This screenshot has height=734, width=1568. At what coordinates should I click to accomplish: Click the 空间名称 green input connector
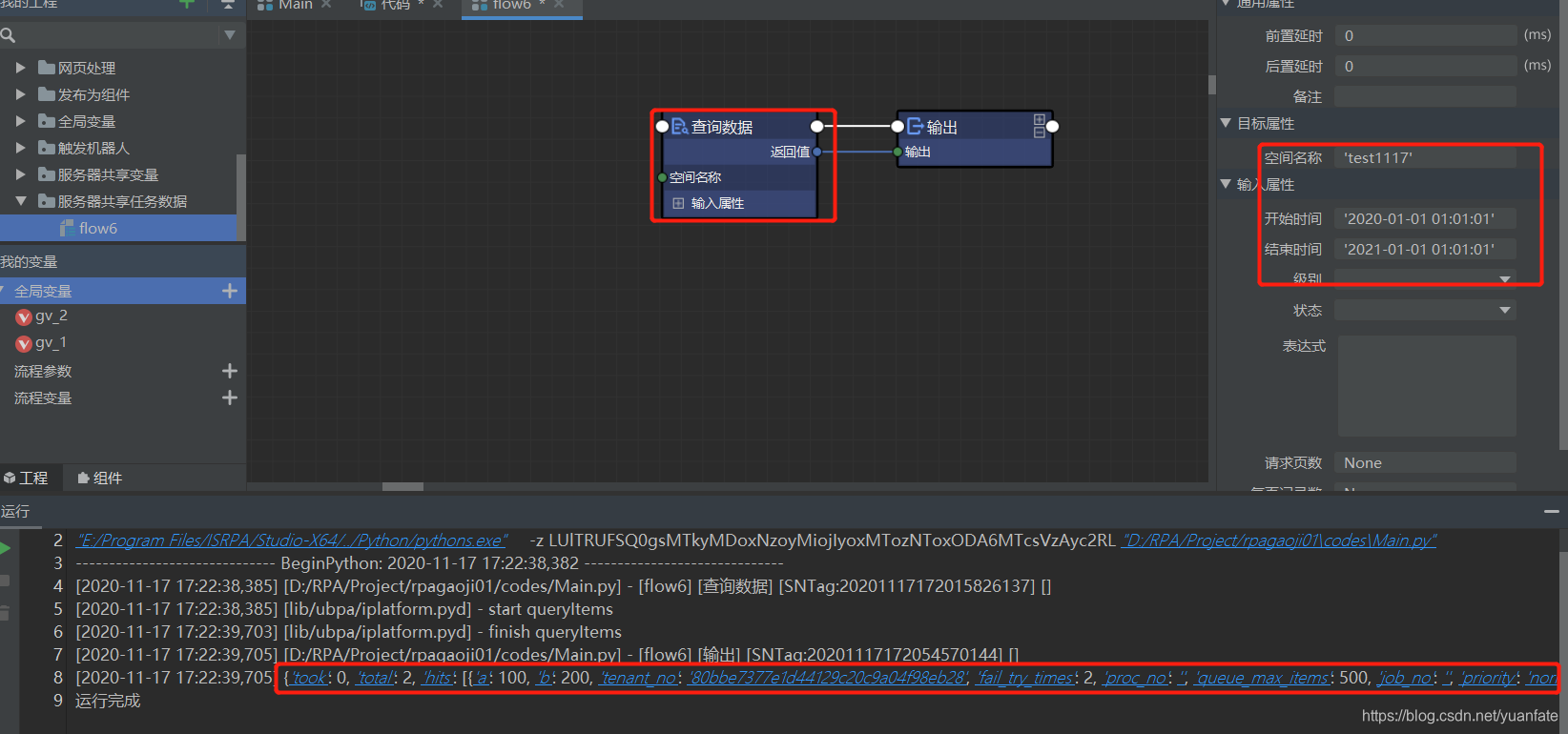(x=662, y=177)
